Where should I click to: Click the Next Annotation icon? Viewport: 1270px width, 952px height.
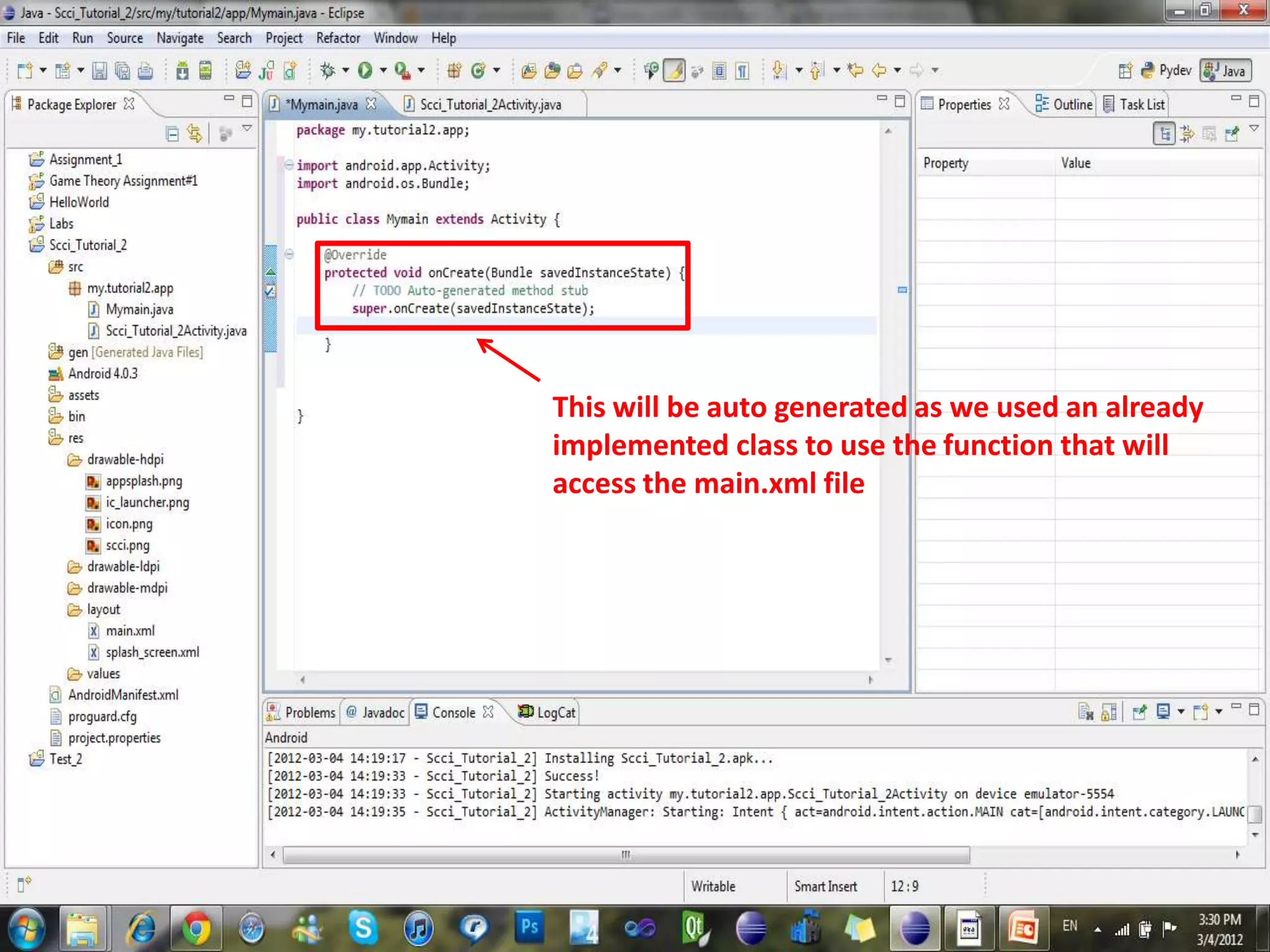(779, 71)
